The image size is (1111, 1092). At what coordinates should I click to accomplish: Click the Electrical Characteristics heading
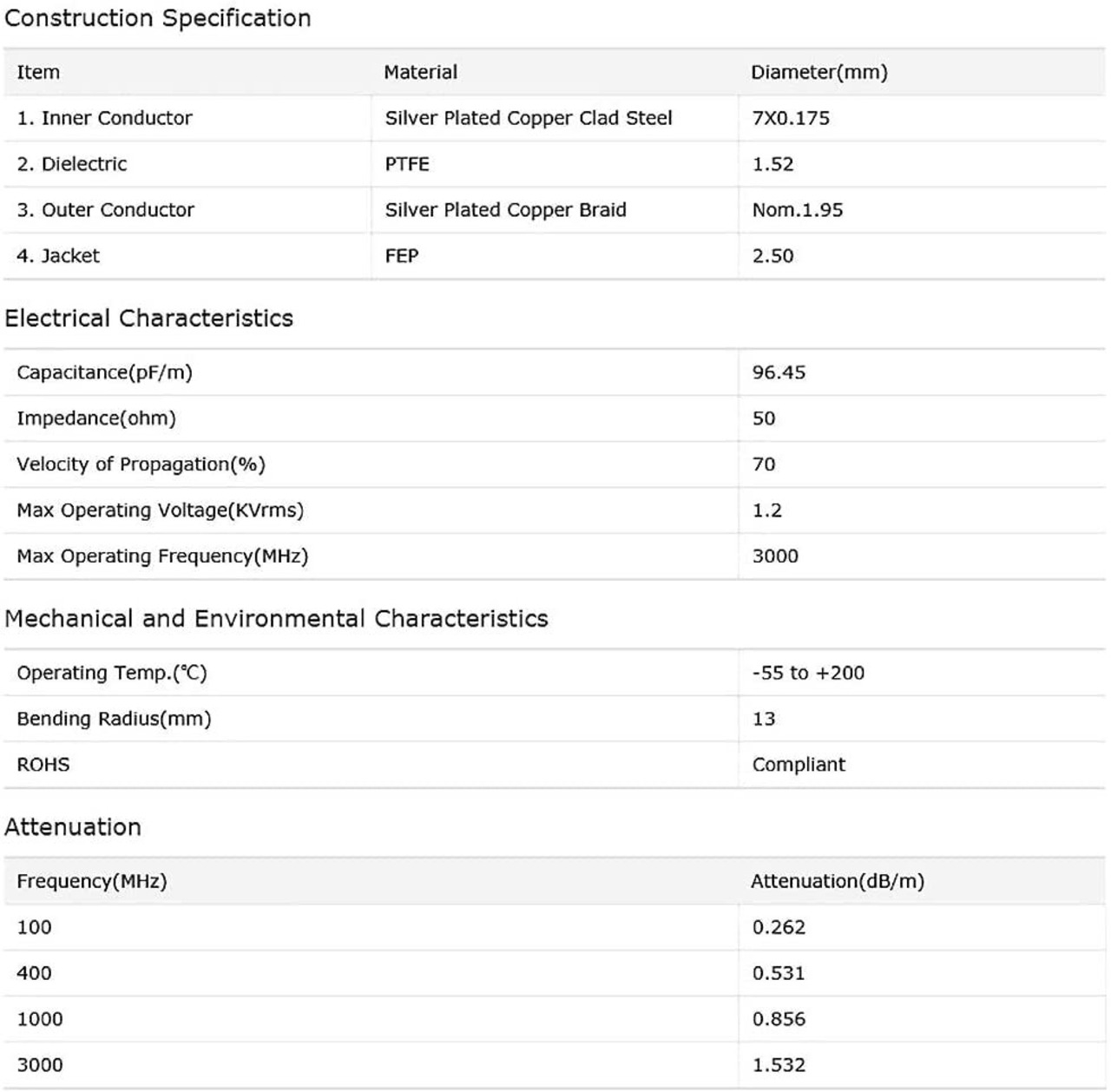[x=148, y=319]
